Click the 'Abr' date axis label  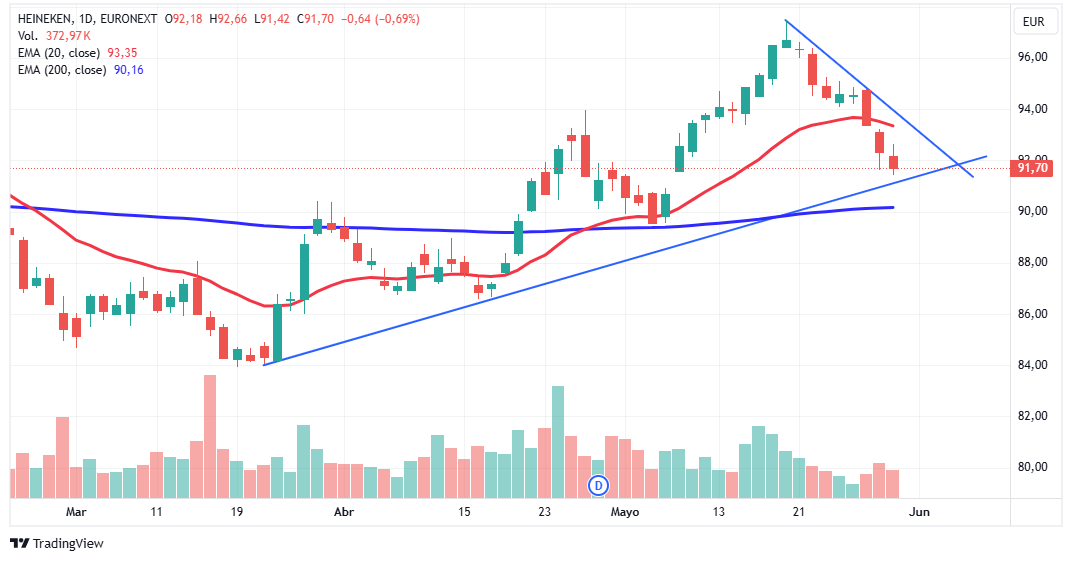(344, 512)
